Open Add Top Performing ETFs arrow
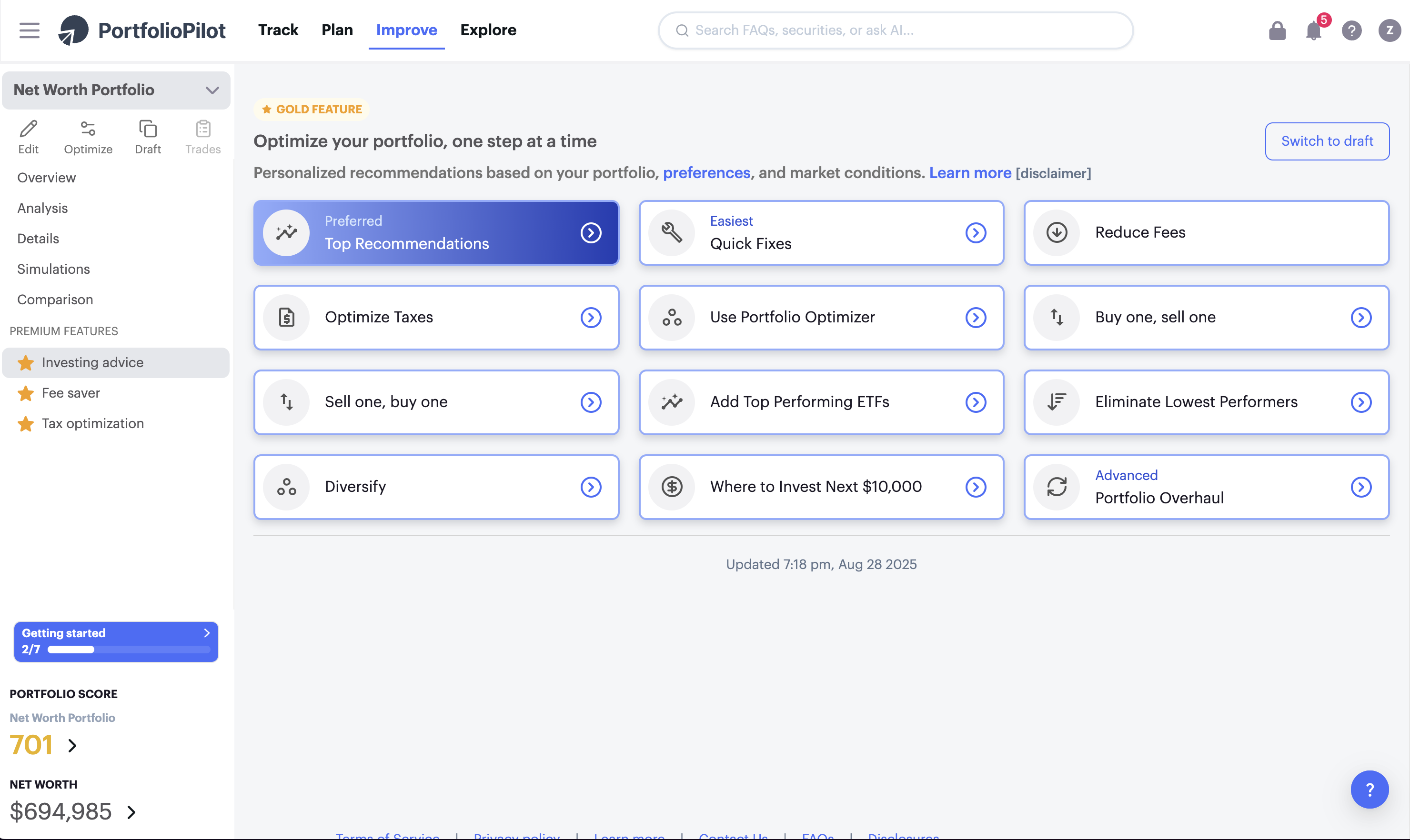Screen dimensions: 1410x840 (976, 402)
